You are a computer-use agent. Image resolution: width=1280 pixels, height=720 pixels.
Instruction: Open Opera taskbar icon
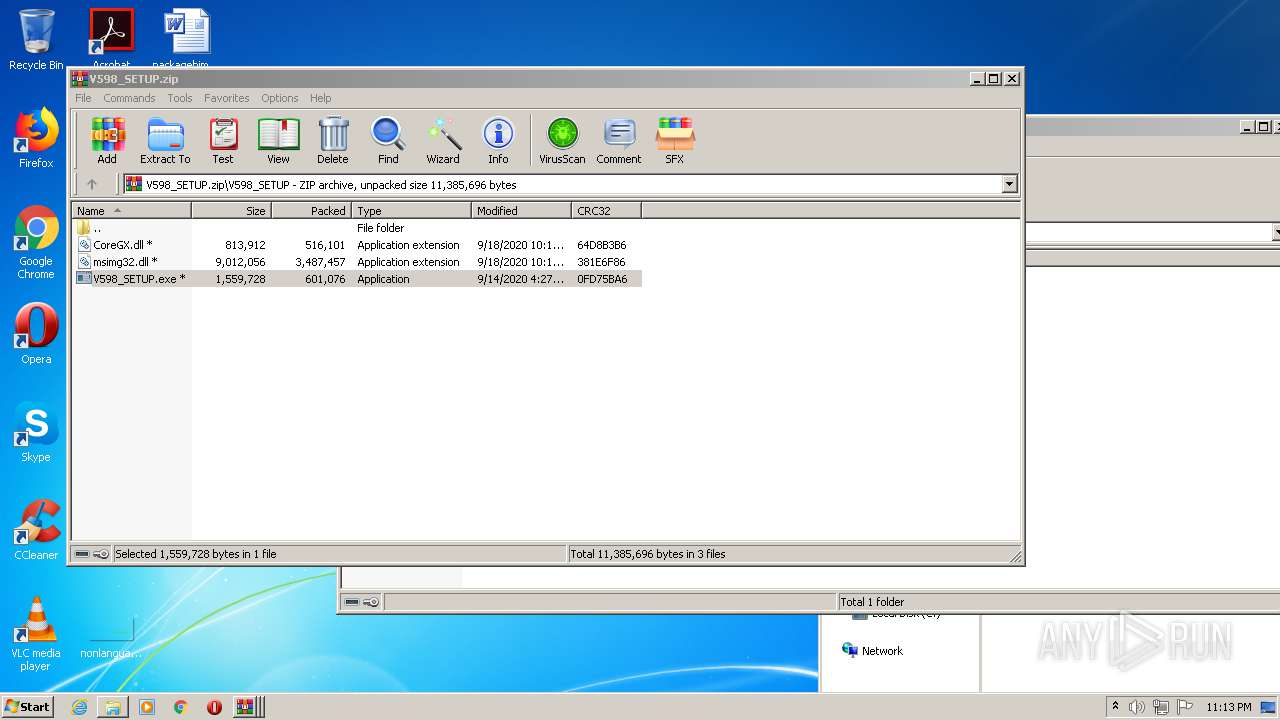[214, 707]
